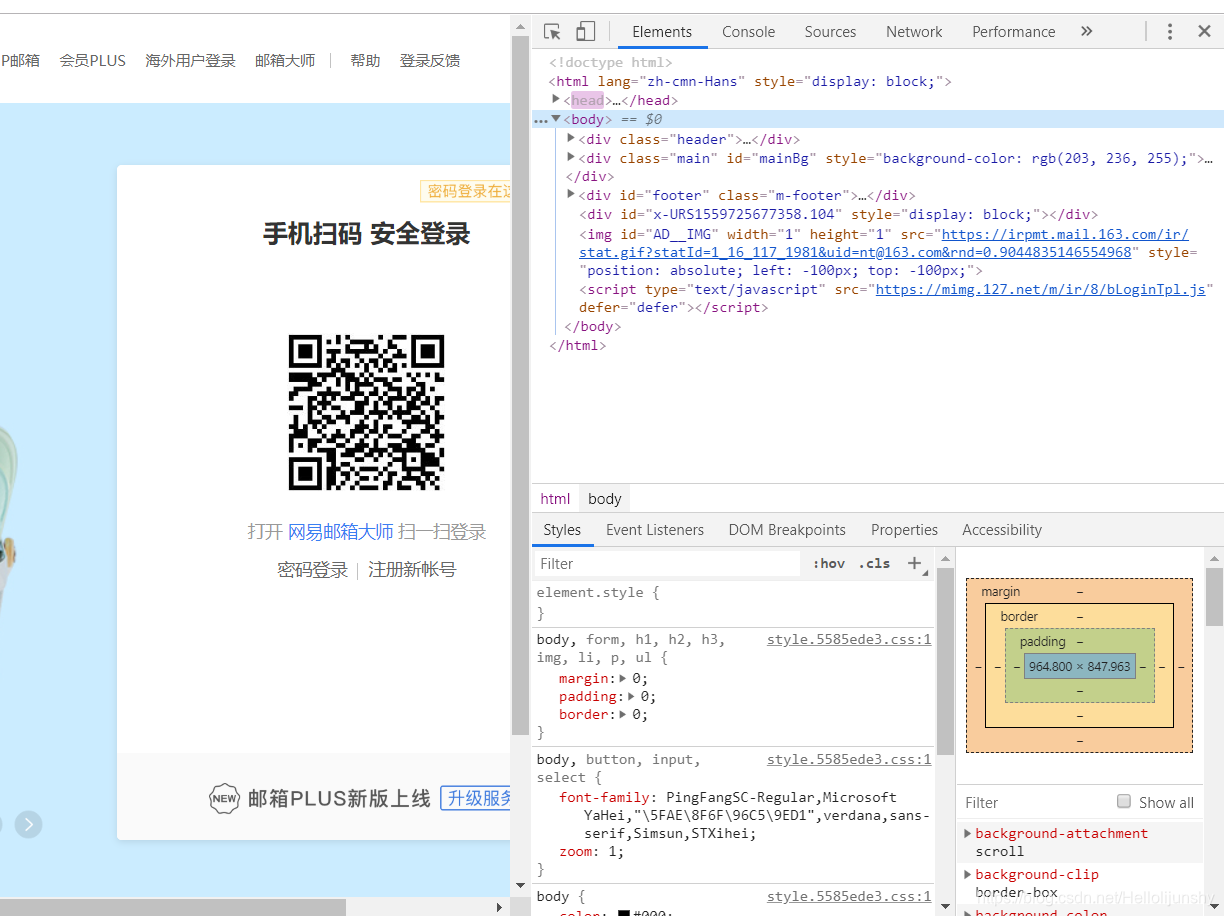Open the Performance tab
This screenshot has width=1224, height=916.
coord(1014,32)
